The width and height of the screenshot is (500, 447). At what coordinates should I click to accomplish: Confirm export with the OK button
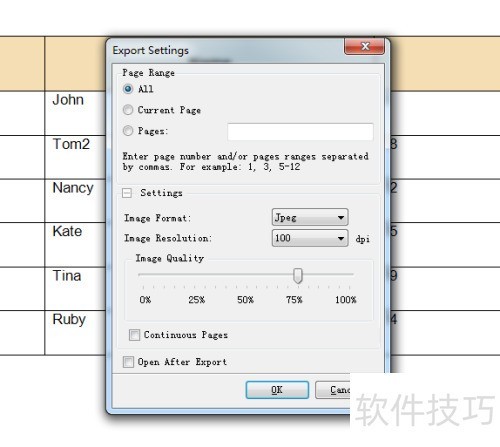pyautogui.click(x=277, y=390)
